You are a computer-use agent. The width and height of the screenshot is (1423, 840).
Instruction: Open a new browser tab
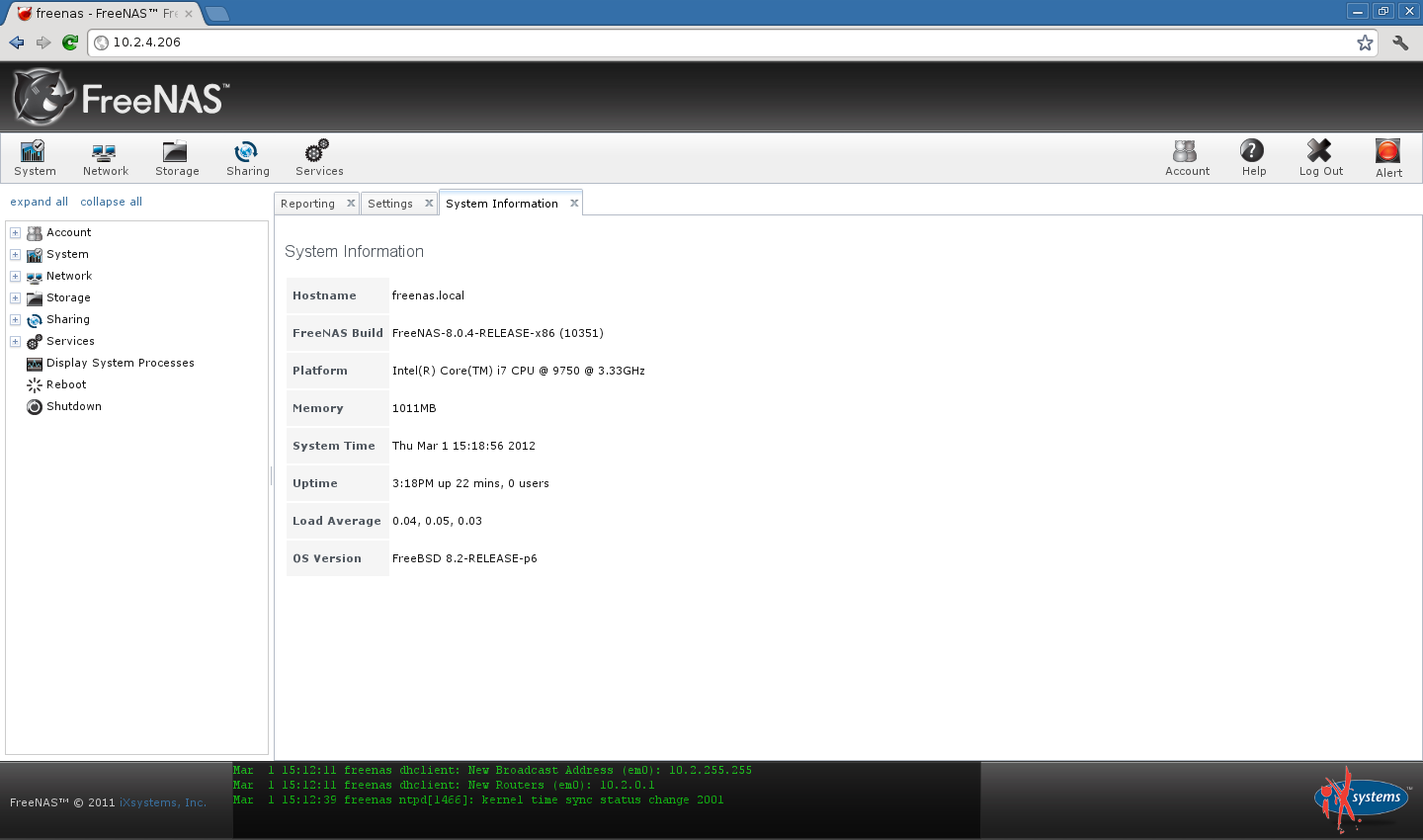tap(217, 14)
